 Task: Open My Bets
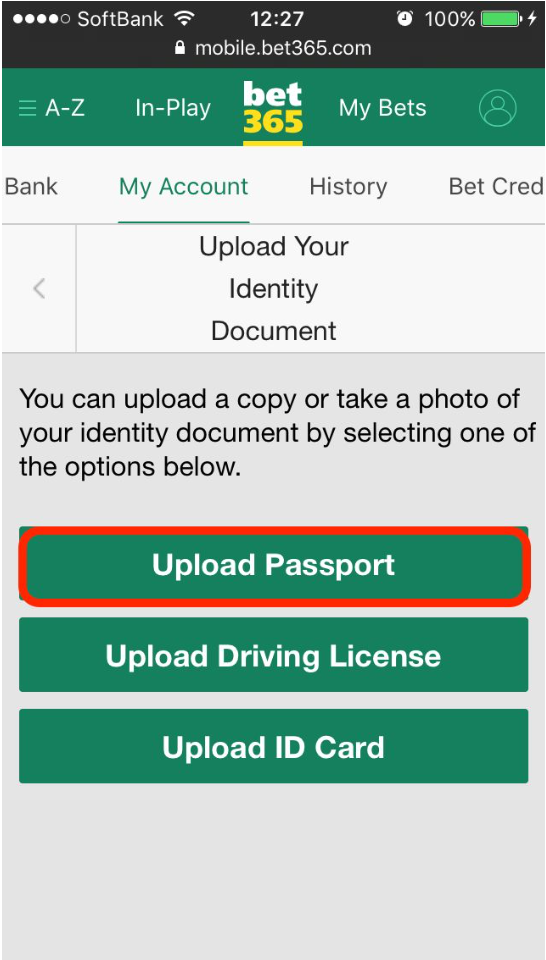(383, 108)
